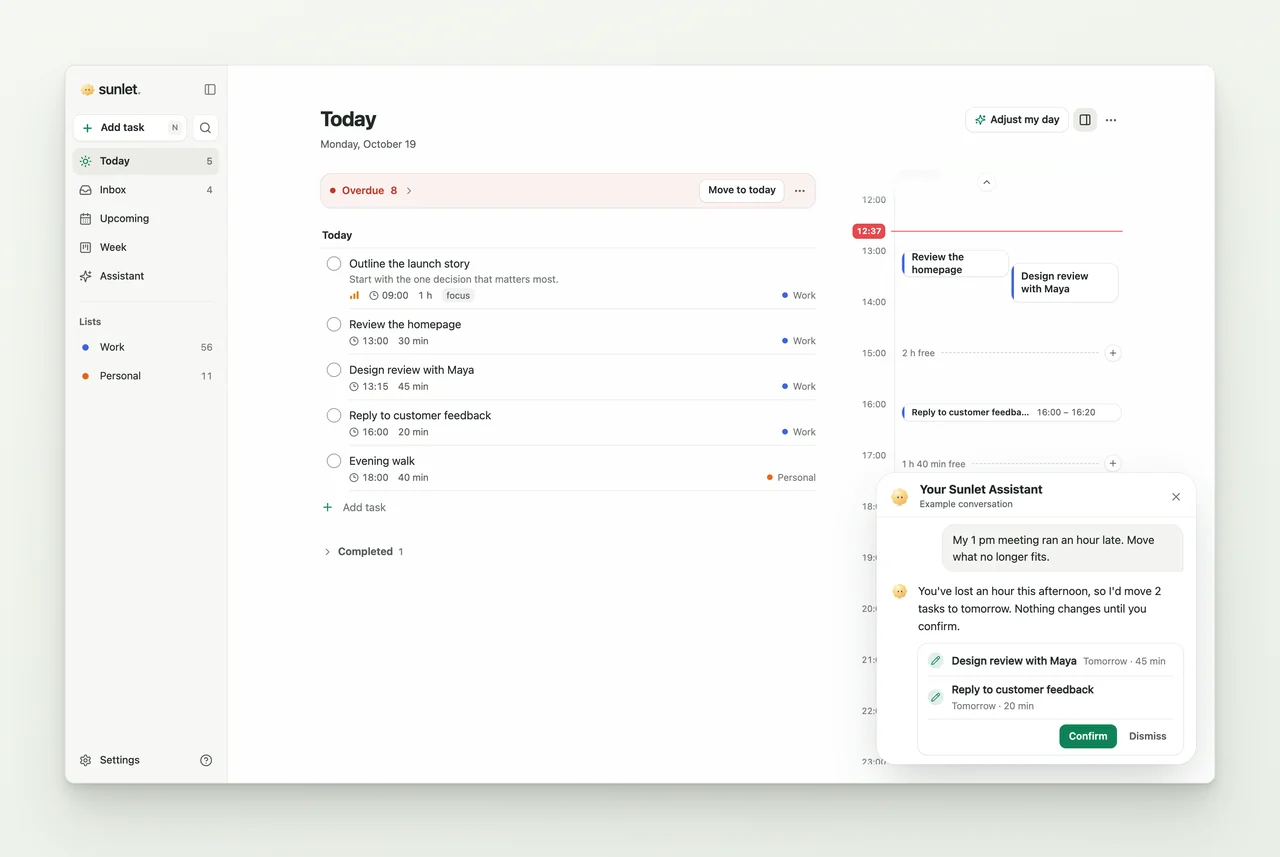This screenshot has width=1280, height=857.
Task: Click the Add task button in sidebar
Action: [x=130, y=128]
